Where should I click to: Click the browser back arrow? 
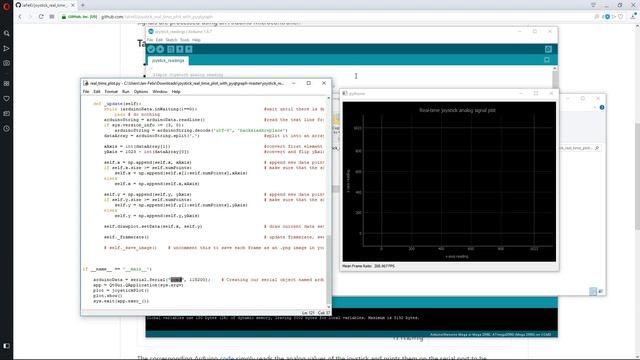point(20,17)
